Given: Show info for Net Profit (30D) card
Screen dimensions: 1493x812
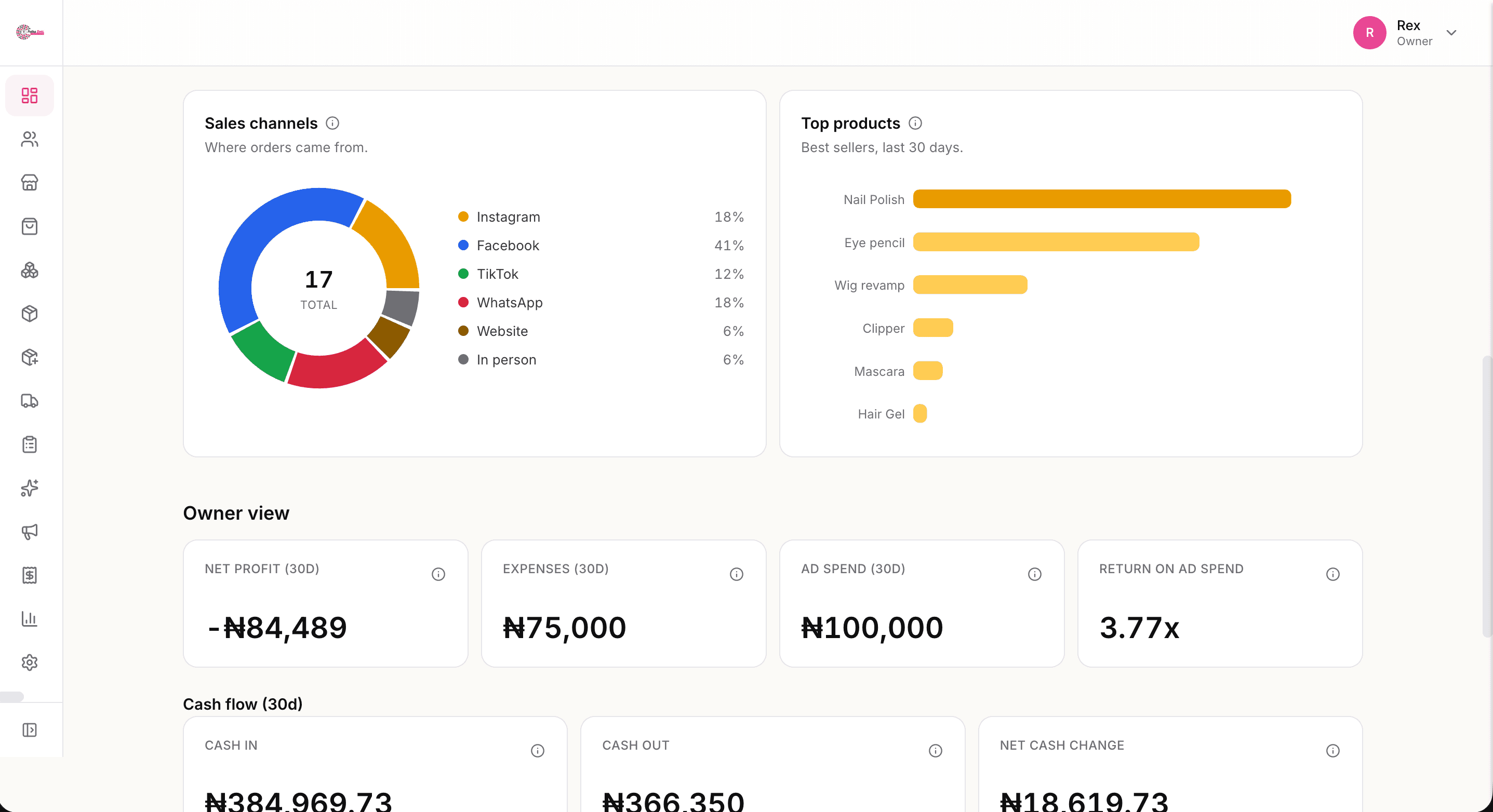Looking at the screenshot, I should click(438, 574).
